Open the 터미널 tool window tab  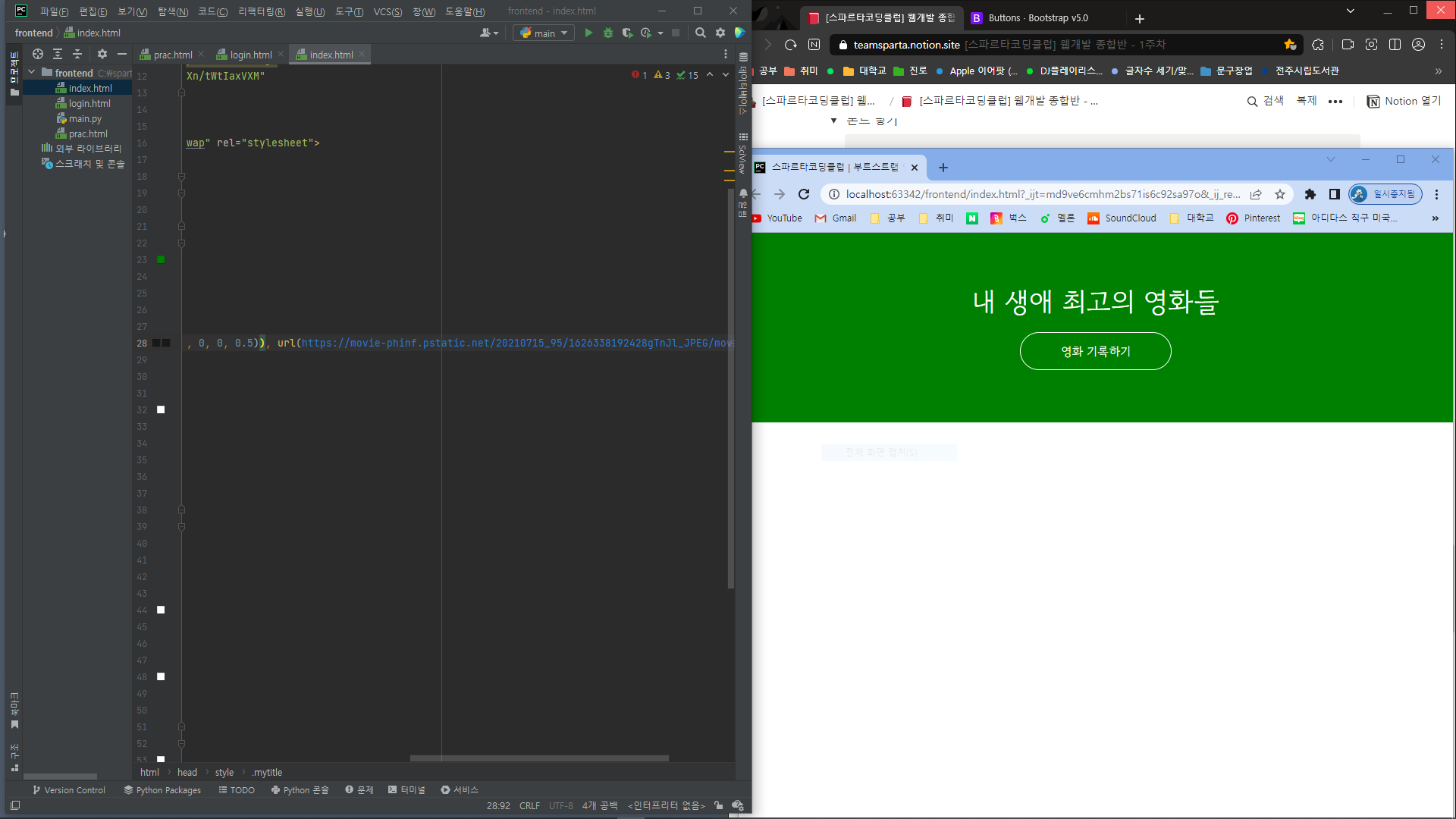click(x=406, y=789)
